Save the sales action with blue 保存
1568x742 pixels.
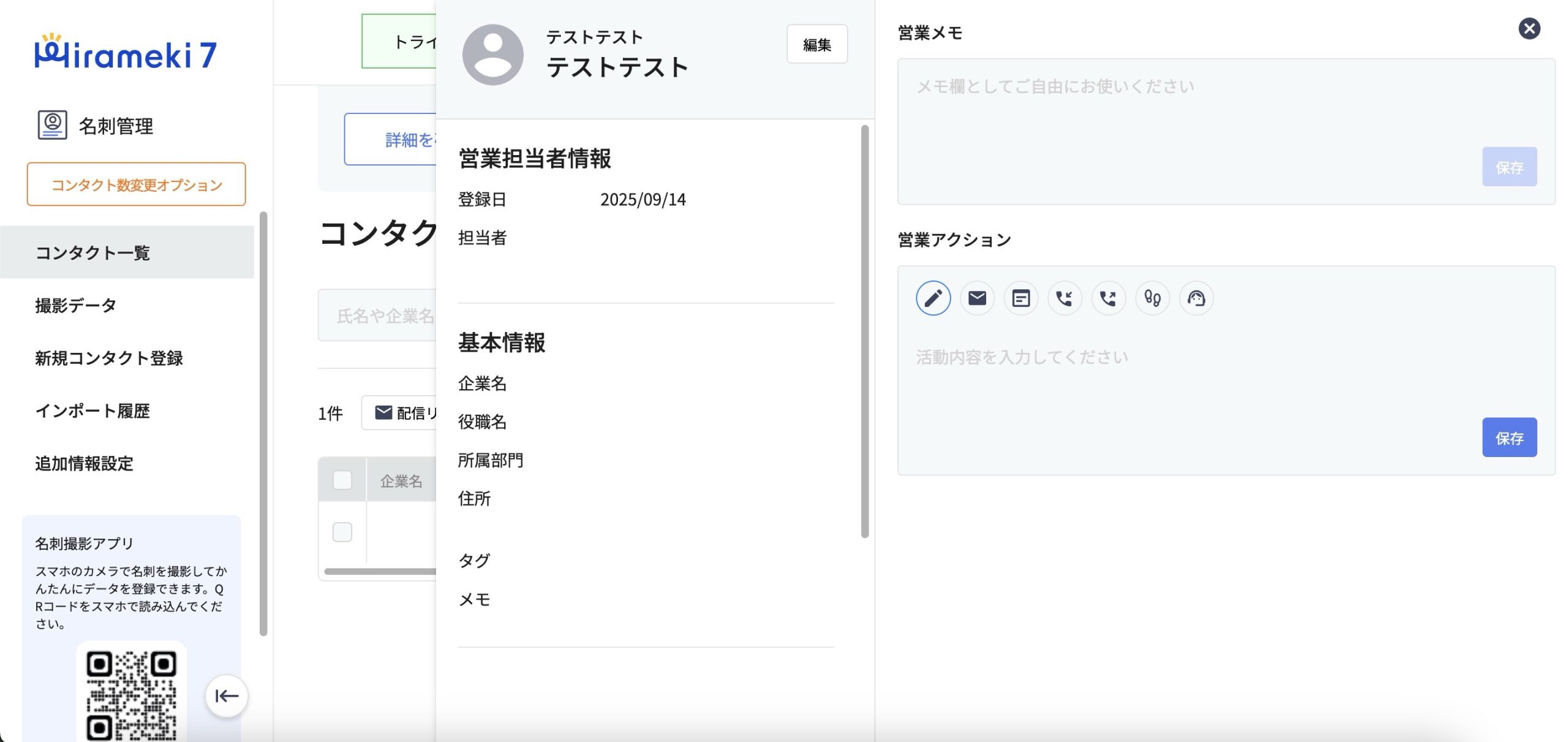1509,437
